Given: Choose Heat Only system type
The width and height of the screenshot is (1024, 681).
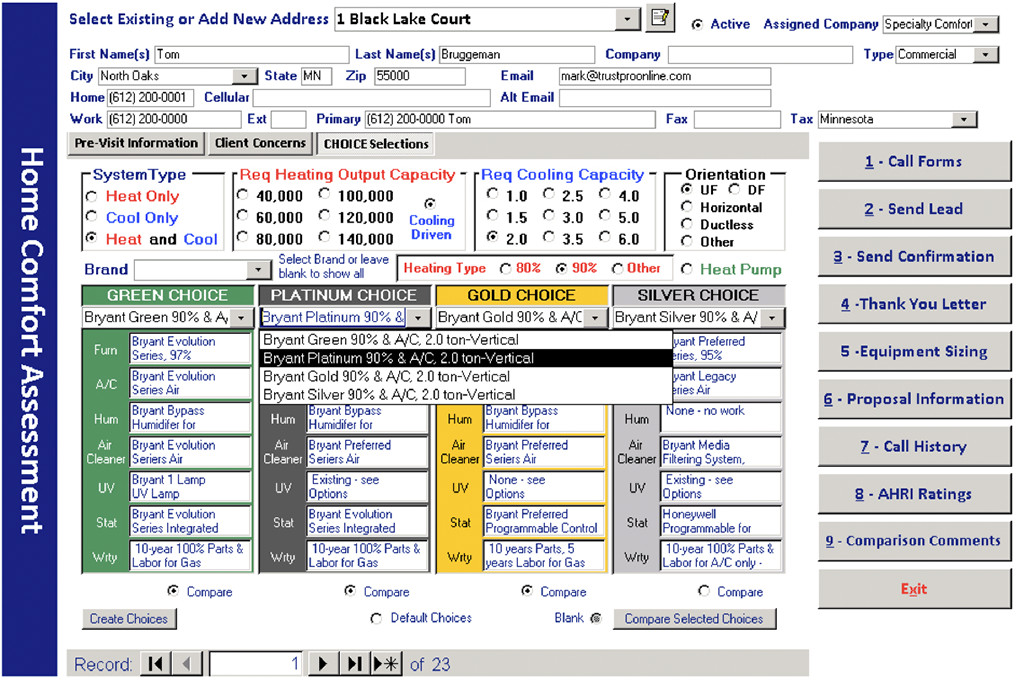Looking at the screenshot, I should 91,196.
